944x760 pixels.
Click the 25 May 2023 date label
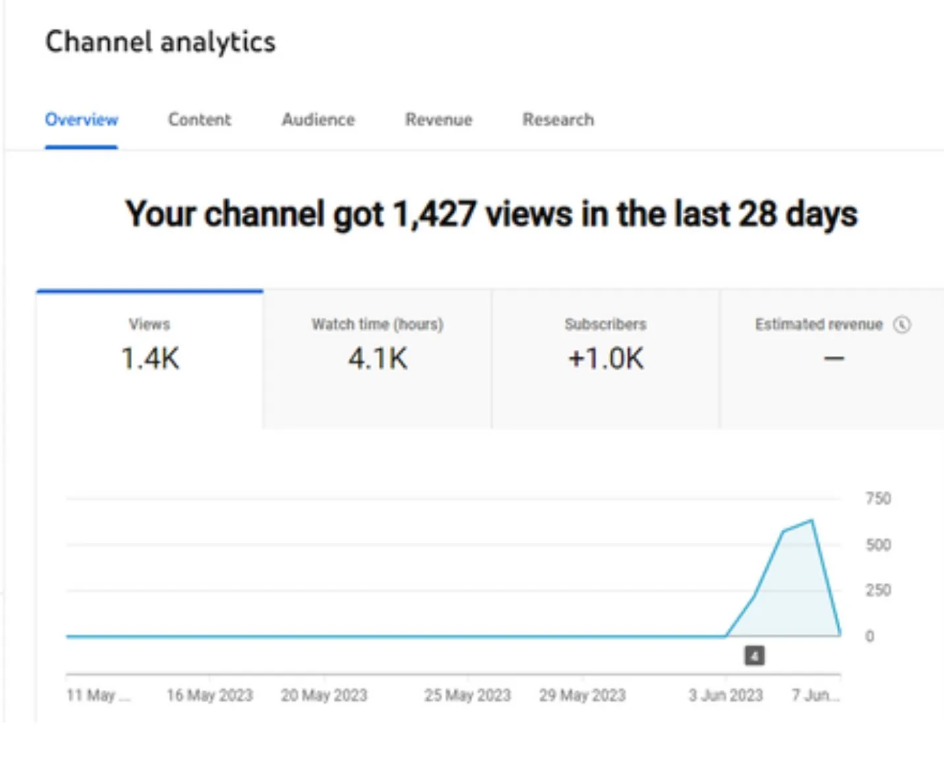point(467,696)
